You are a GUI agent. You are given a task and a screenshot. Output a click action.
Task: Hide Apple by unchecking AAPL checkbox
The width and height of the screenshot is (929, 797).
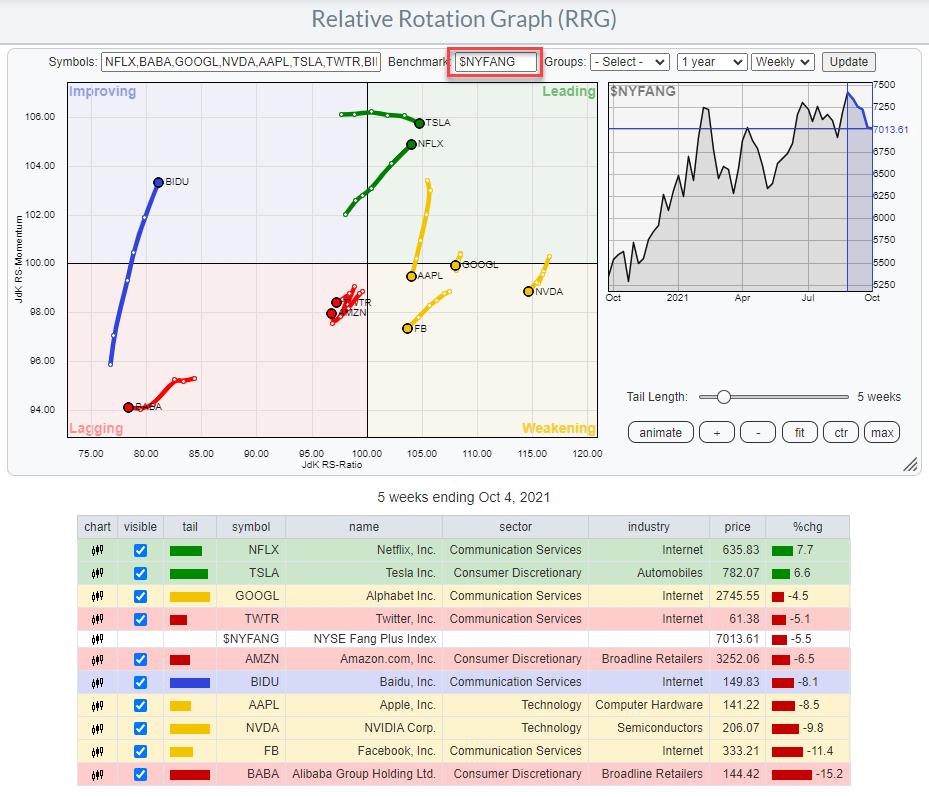point(140,705)
